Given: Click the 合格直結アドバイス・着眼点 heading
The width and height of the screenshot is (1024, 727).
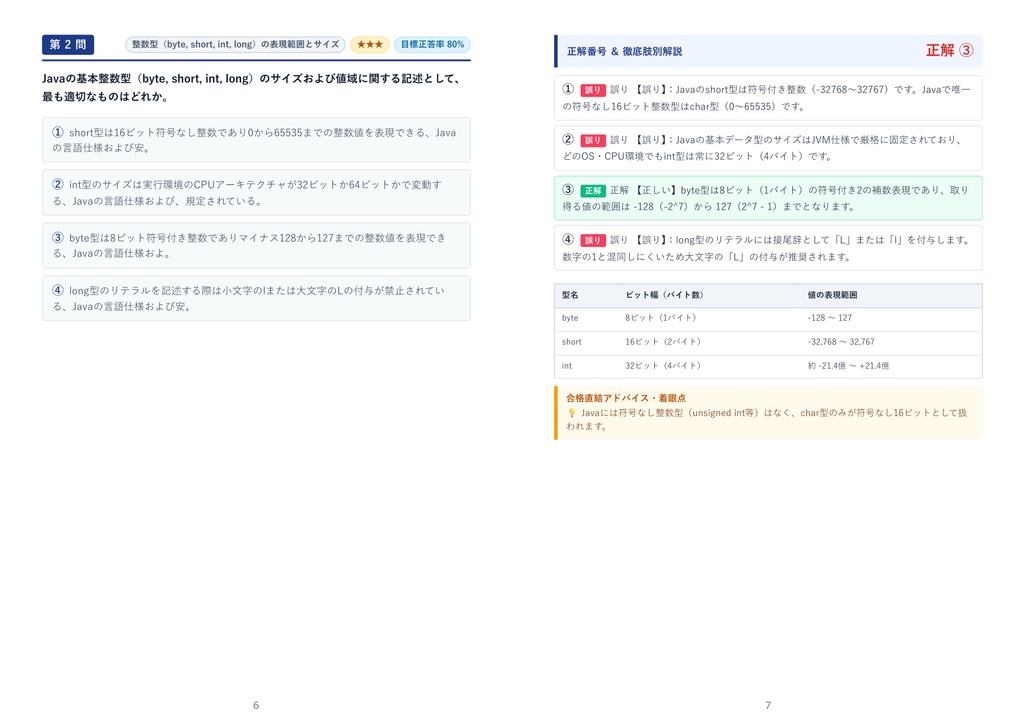Looking at the screenshot, I should 626,398.
